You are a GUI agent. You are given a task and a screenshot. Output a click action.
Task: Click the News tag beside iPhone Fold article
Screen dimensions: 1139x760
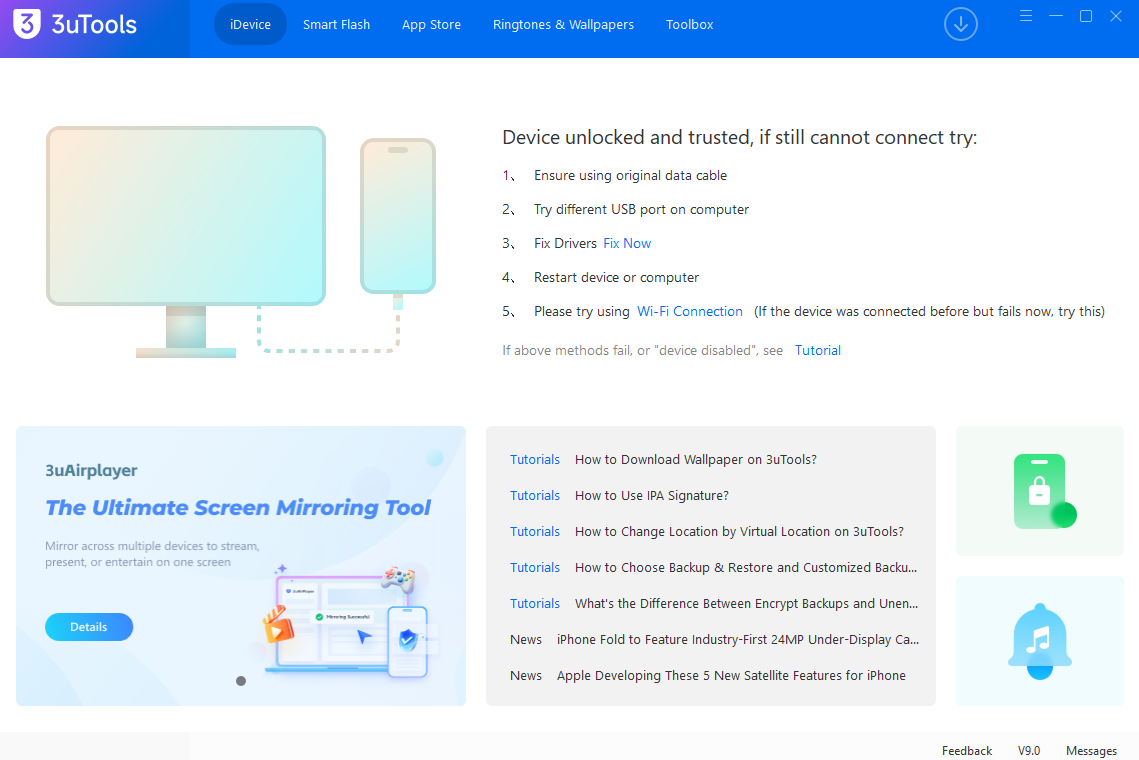tap(526, 639)
